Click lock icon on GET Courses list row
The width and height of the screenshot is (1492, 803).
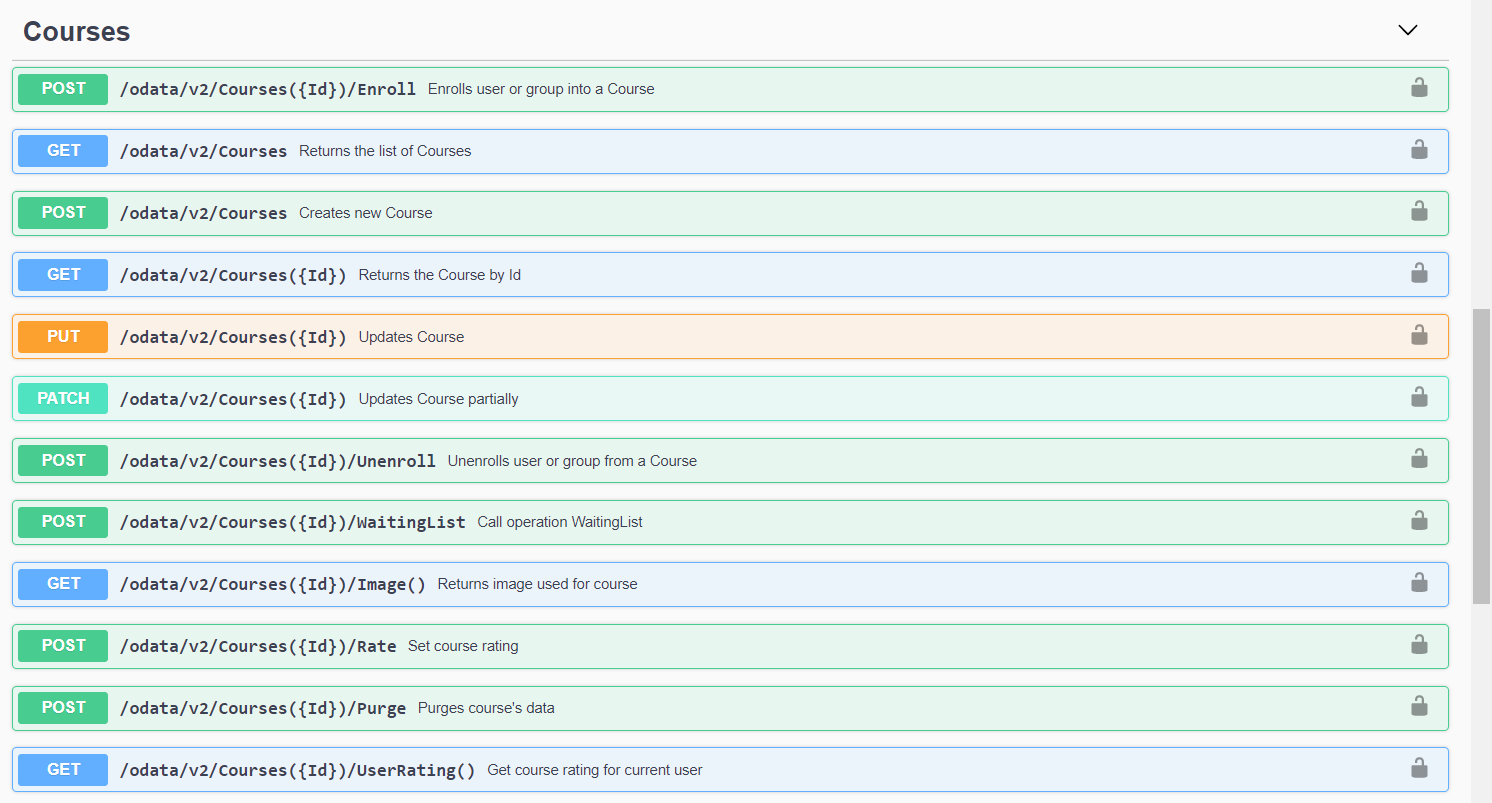pos(1418,150)
